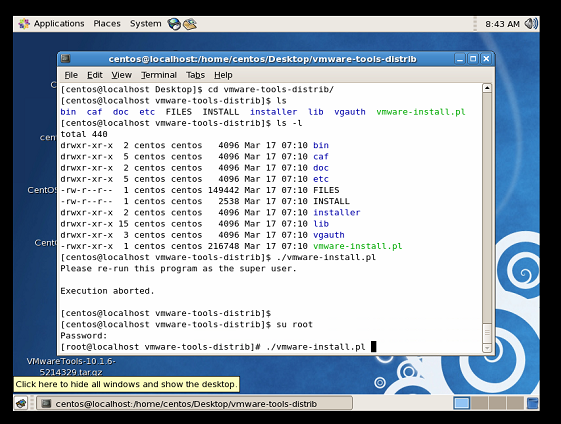Click the 'Password:' prompt line
Screen dimensions: 561x424
[84, 336]
